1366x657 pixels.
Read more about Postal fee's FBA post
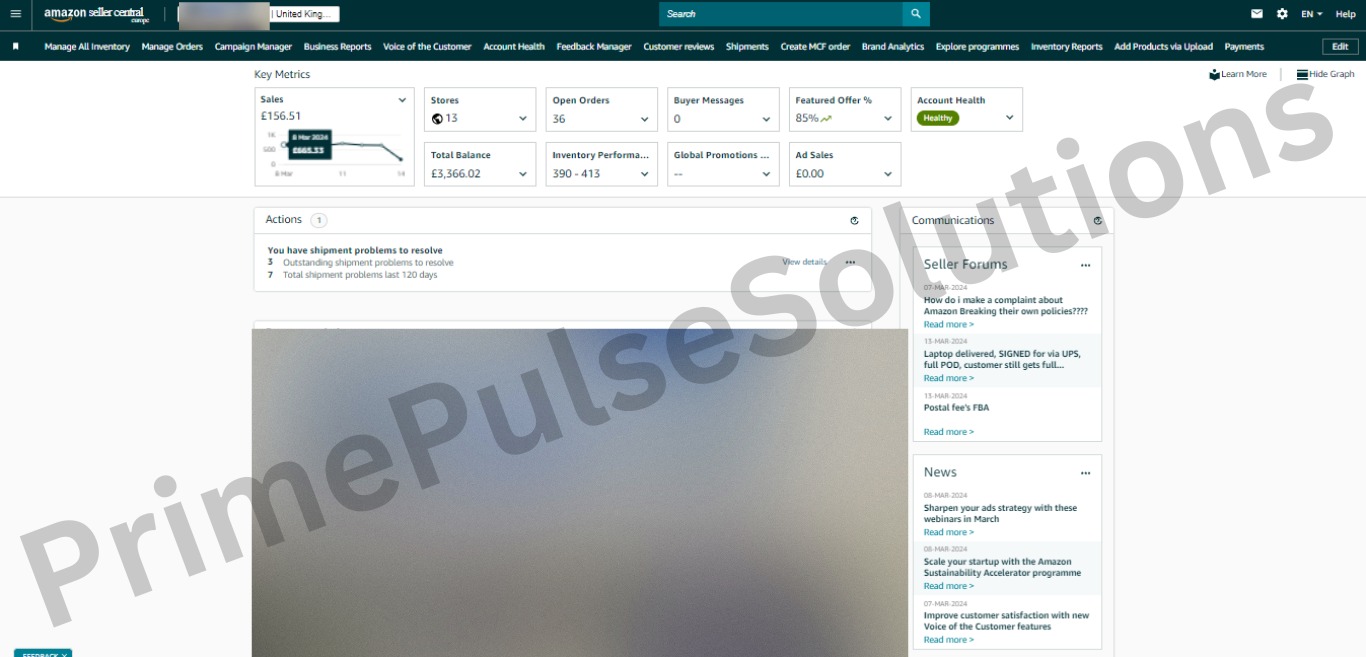click(x=948, y=432)
